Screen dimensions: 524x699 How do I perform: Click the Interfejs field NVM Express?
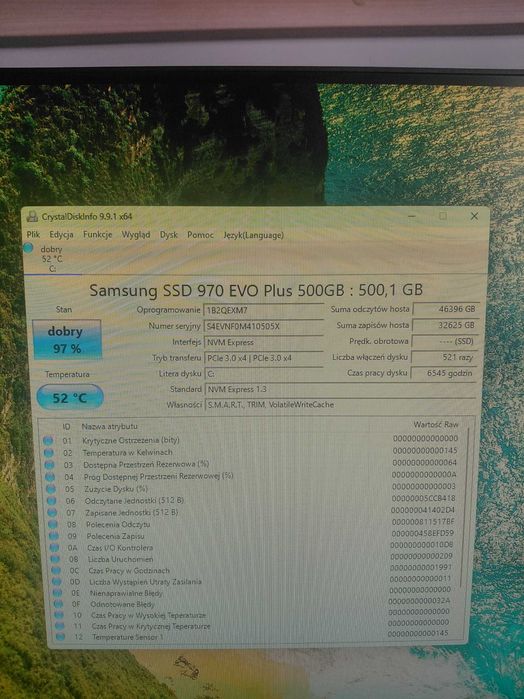pos(264,342)
